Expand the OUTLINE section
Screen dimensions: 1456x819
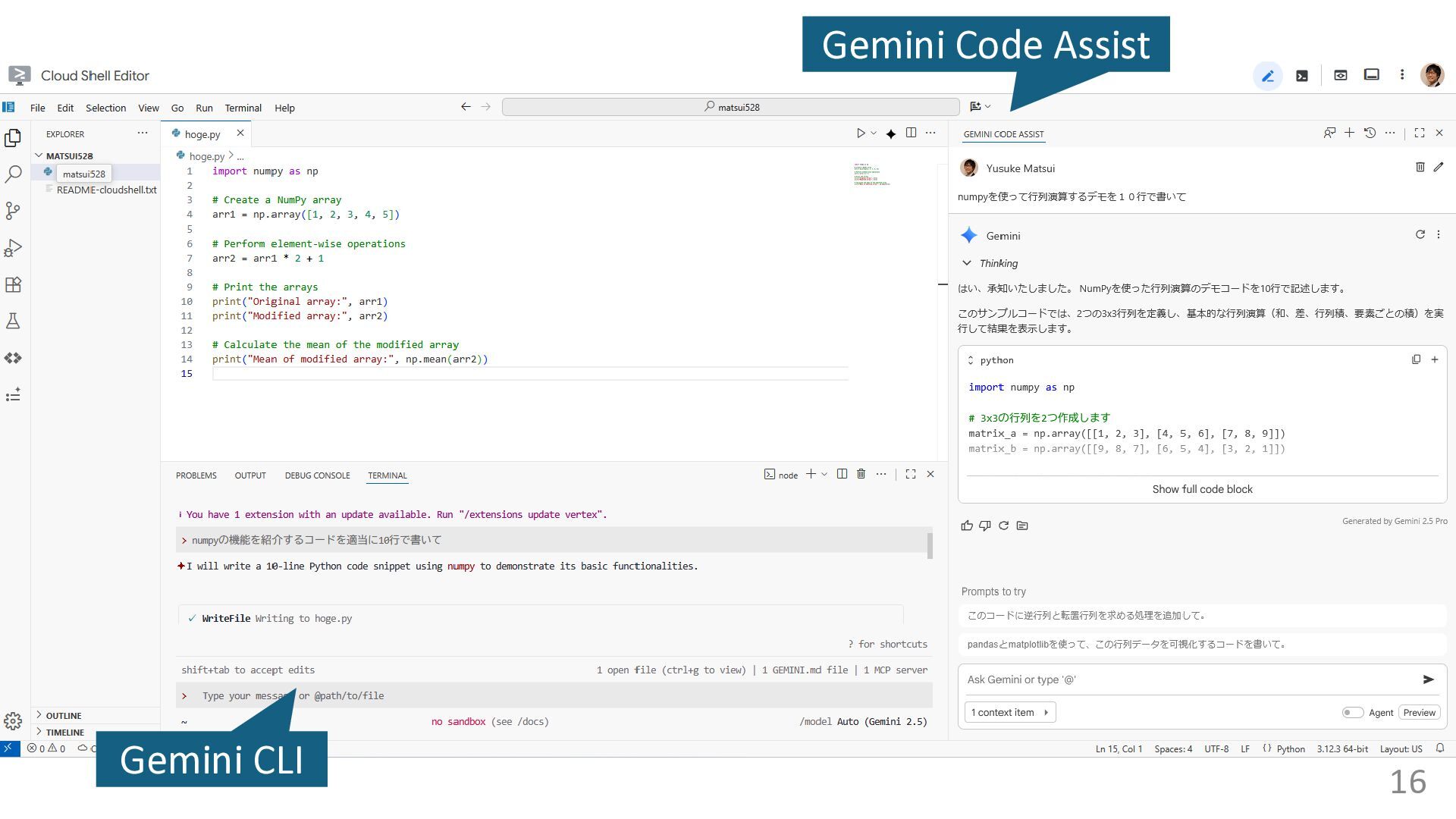(64, 715)
